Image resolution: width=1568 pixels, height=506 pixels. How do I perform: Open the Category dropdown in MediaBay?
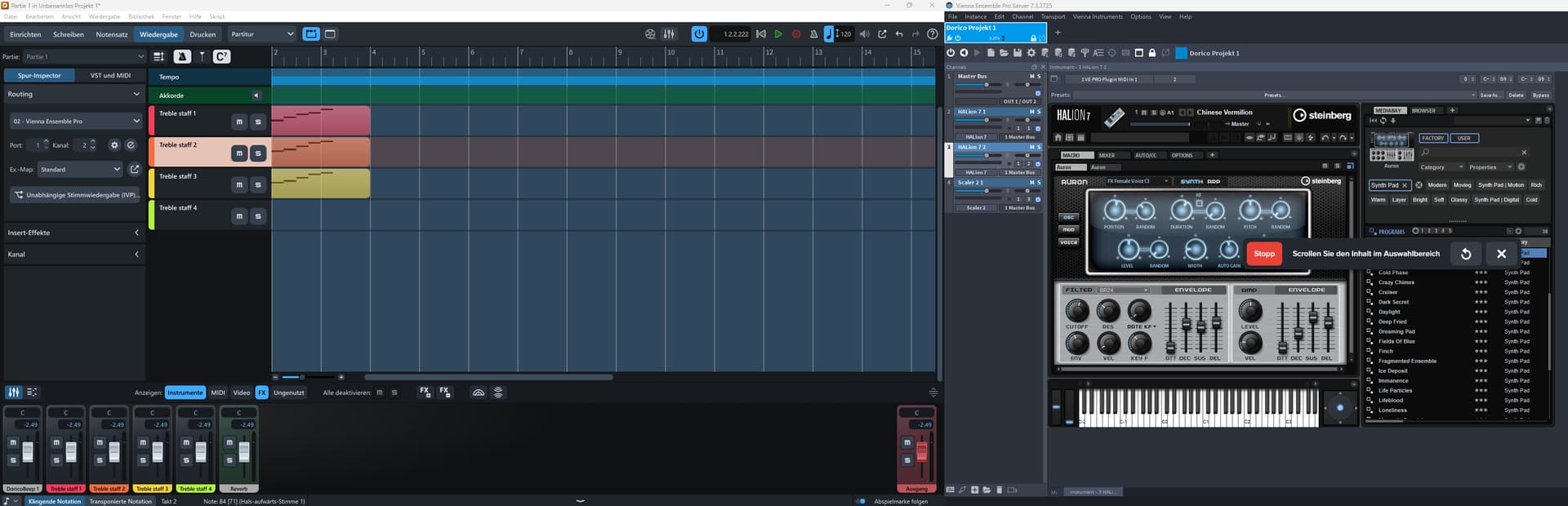point(1441,167)
